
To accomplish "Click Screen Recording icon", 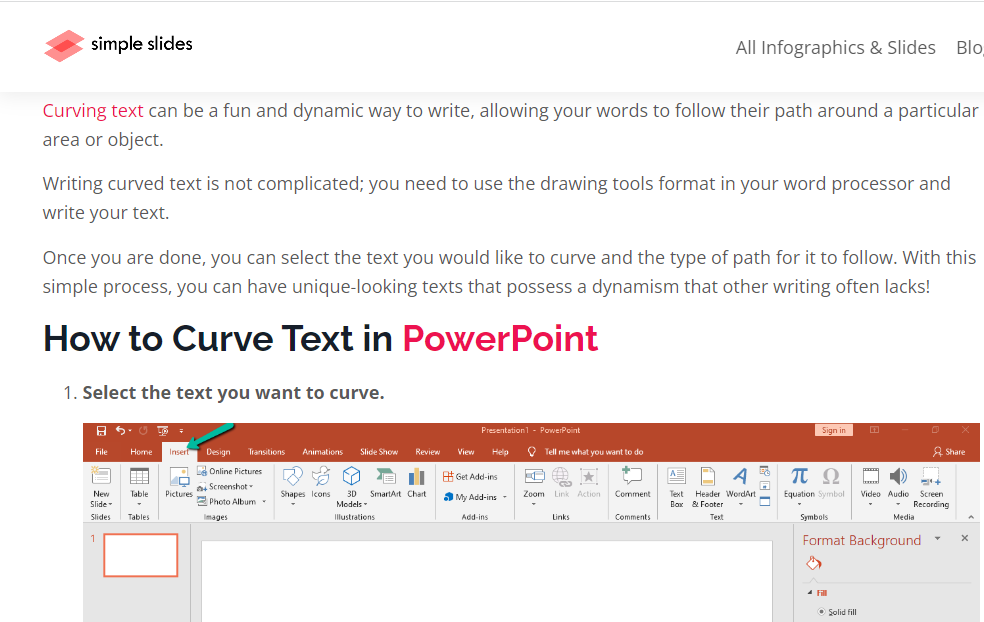I will pyautogui.click(x=931, y=476).
